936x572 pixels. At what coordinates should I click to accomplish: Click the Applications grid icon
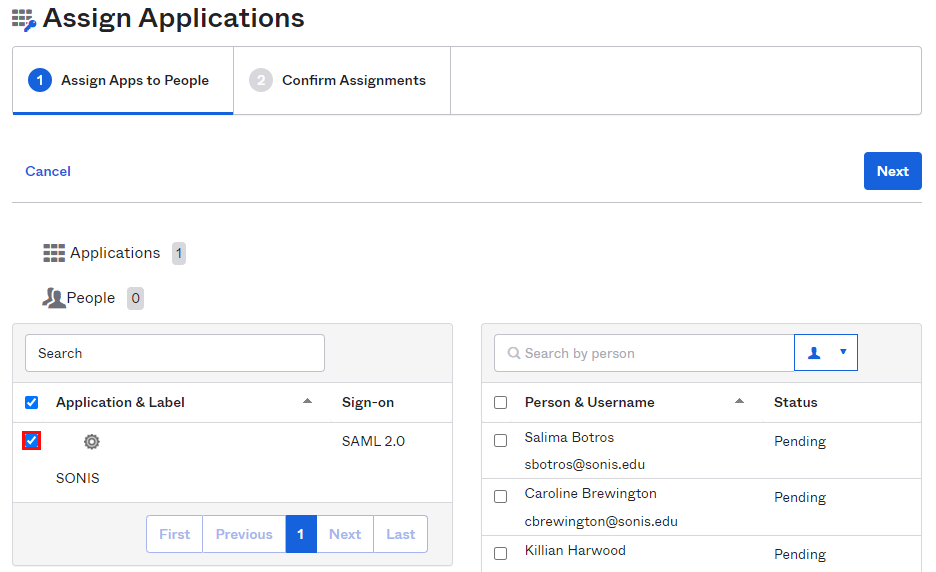54,253
